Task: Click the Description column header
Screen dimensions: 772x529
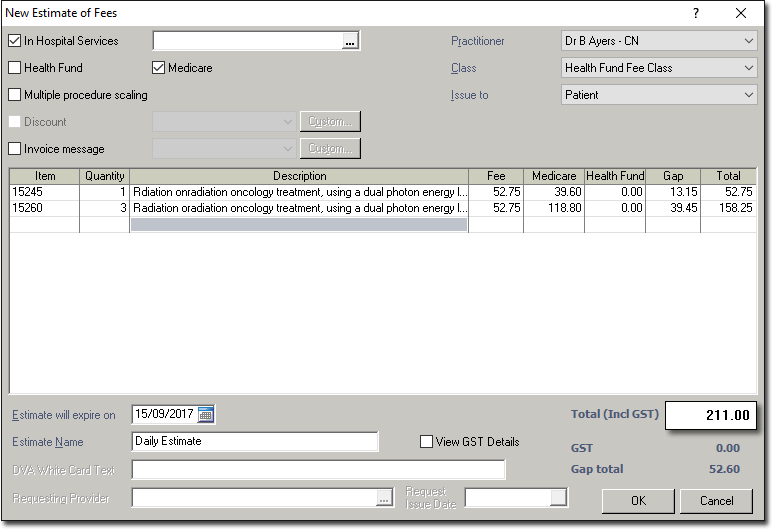Action: tap(299, 176)
